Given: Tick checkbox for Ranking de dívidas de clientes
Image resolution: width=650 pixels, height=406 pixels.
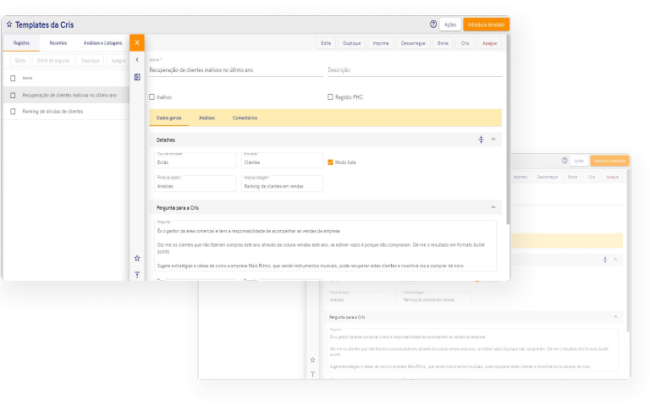Looking at the screenshot, I should (13, 111).
